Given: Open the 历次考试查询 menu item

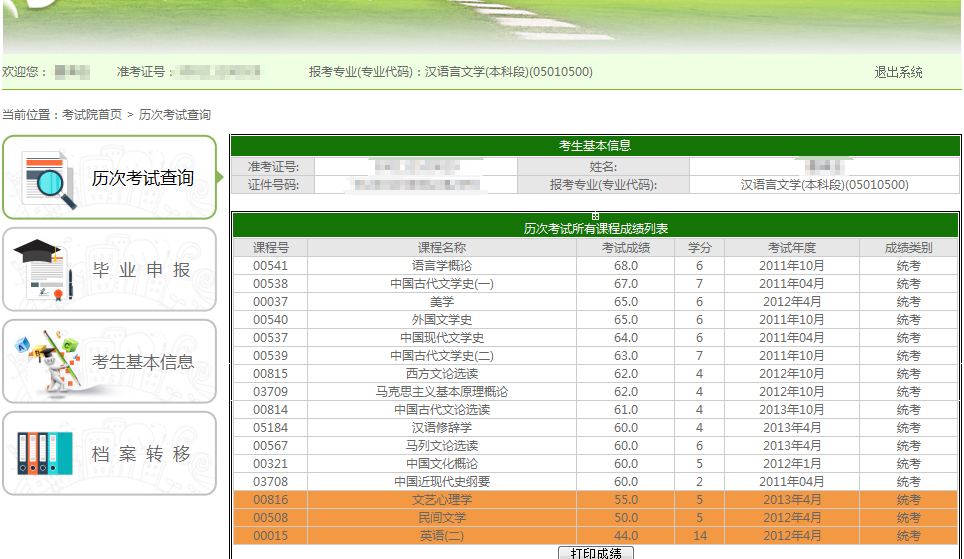Looking at the screenshot, I should click(142, 179).
